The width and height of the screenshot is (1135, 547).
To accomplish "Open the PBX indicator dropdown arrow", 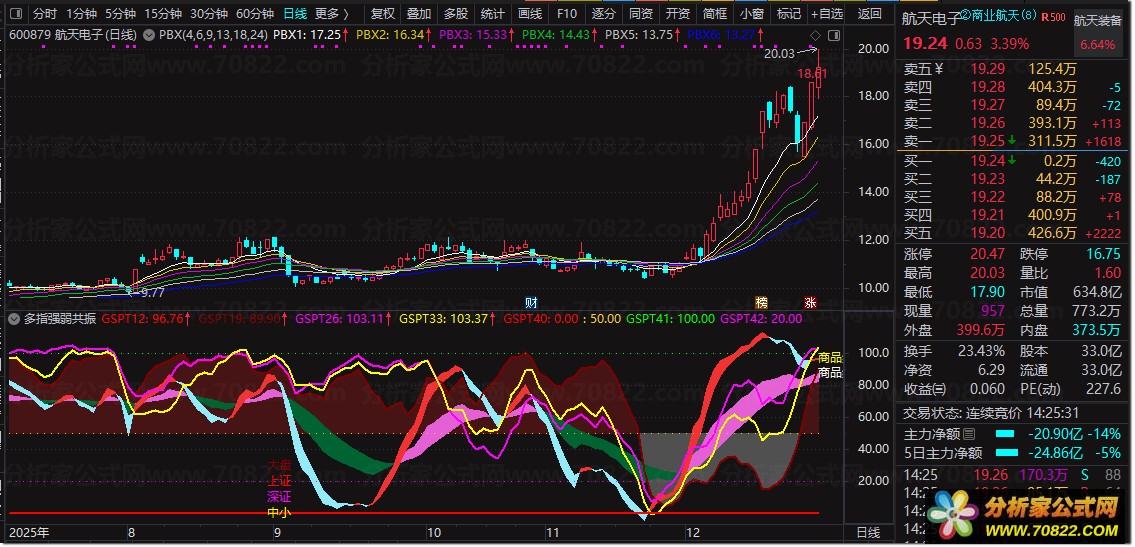I will pos(148,34).
